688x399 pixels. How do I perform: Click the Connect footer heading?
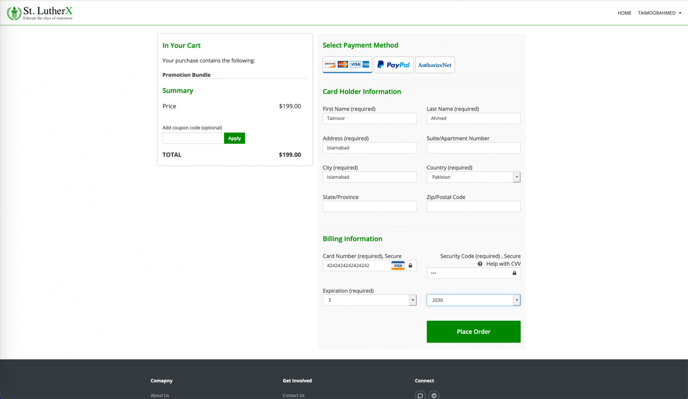point(424,381)
